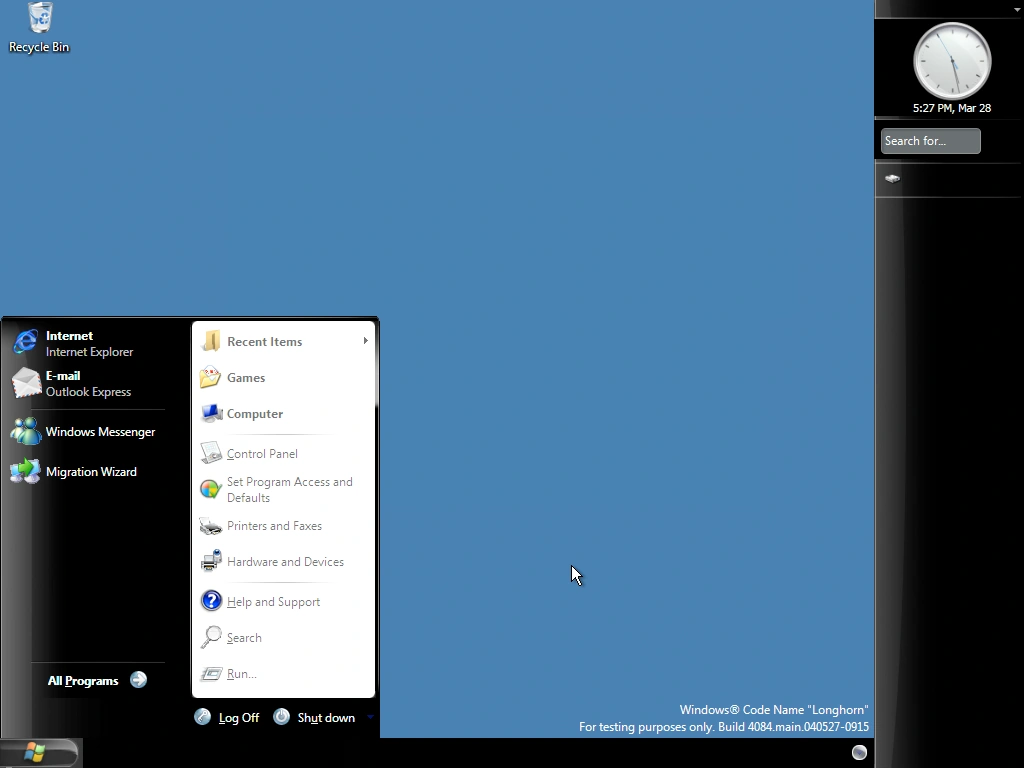
Task: Click the sidebar Search for field
Action: [929, 140]
